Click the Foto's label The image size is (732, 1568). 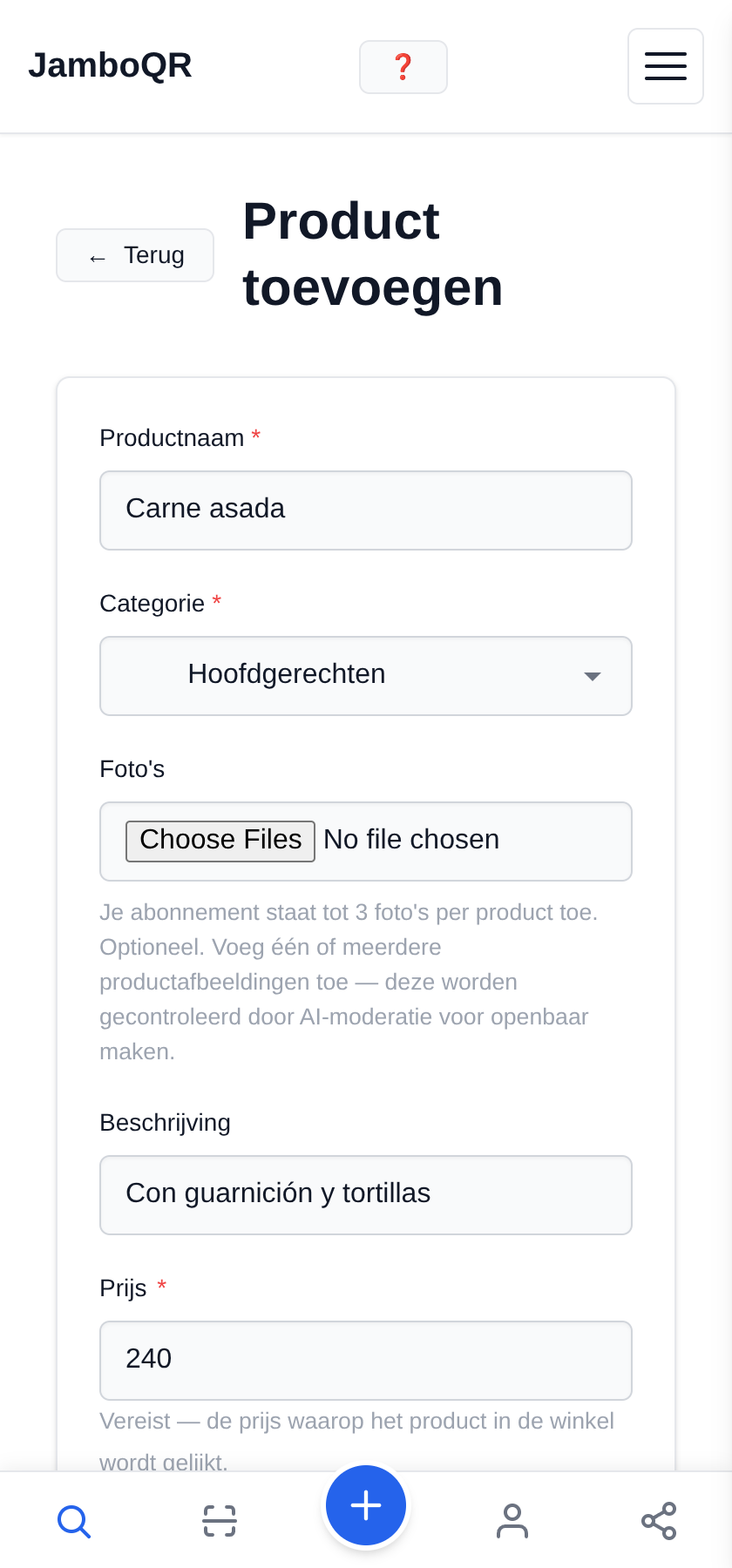[x=132, y=769]
